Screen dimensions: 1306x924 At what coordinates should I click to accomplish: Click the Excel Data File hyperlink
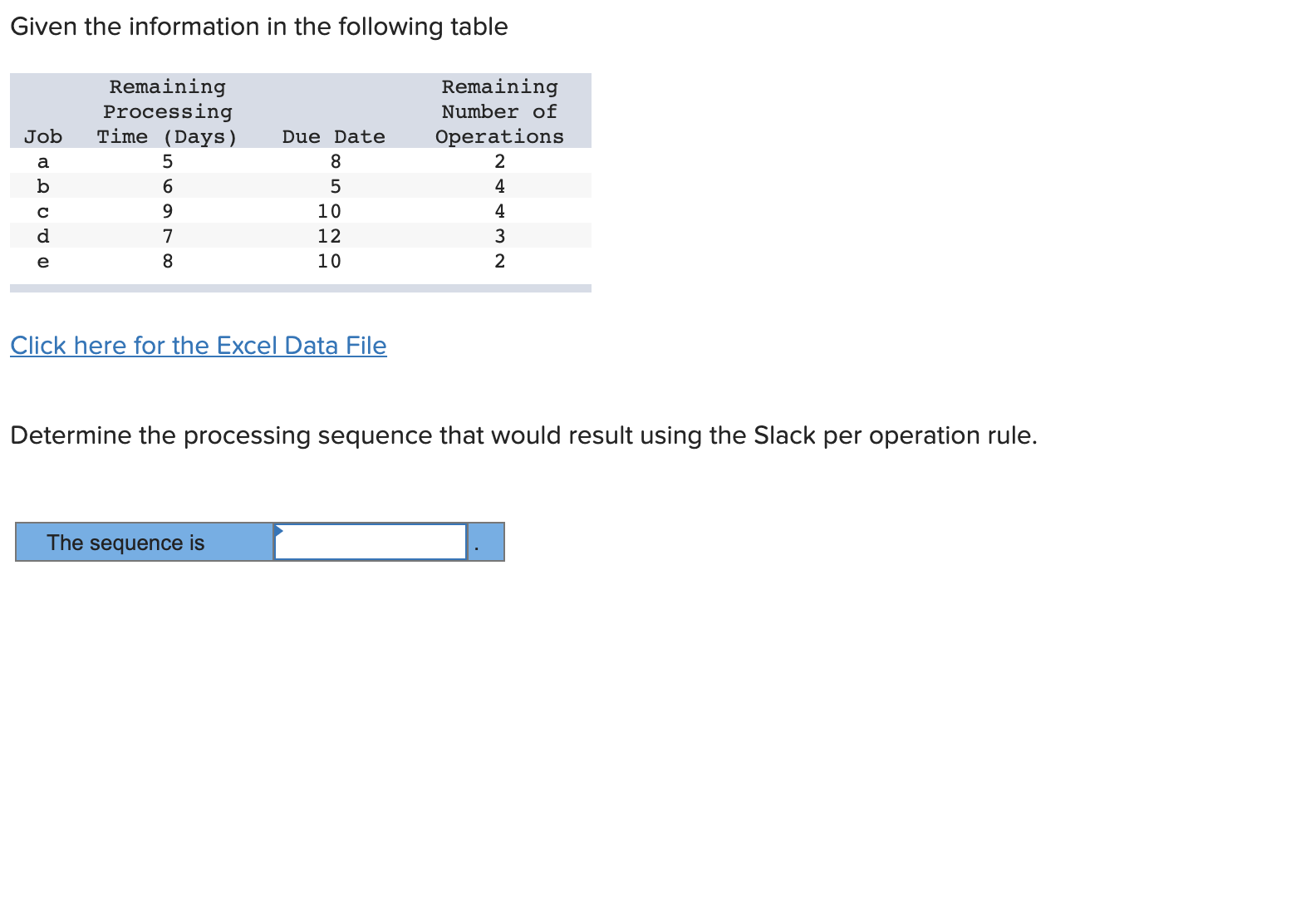pyautogui.click(x=198, y=346)
